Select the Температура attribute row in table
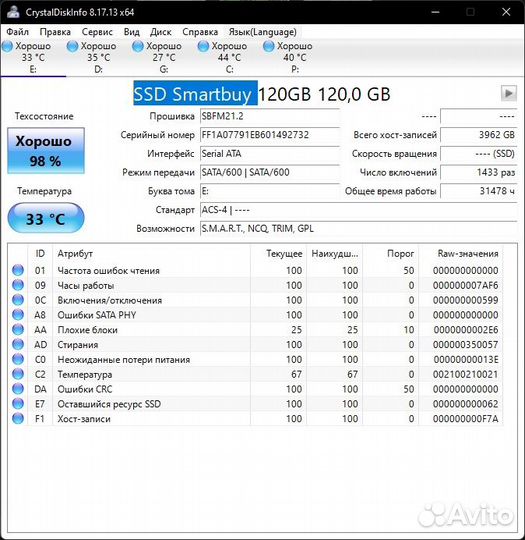This screenshot has width=525, height=540. (x=256, y=374)
